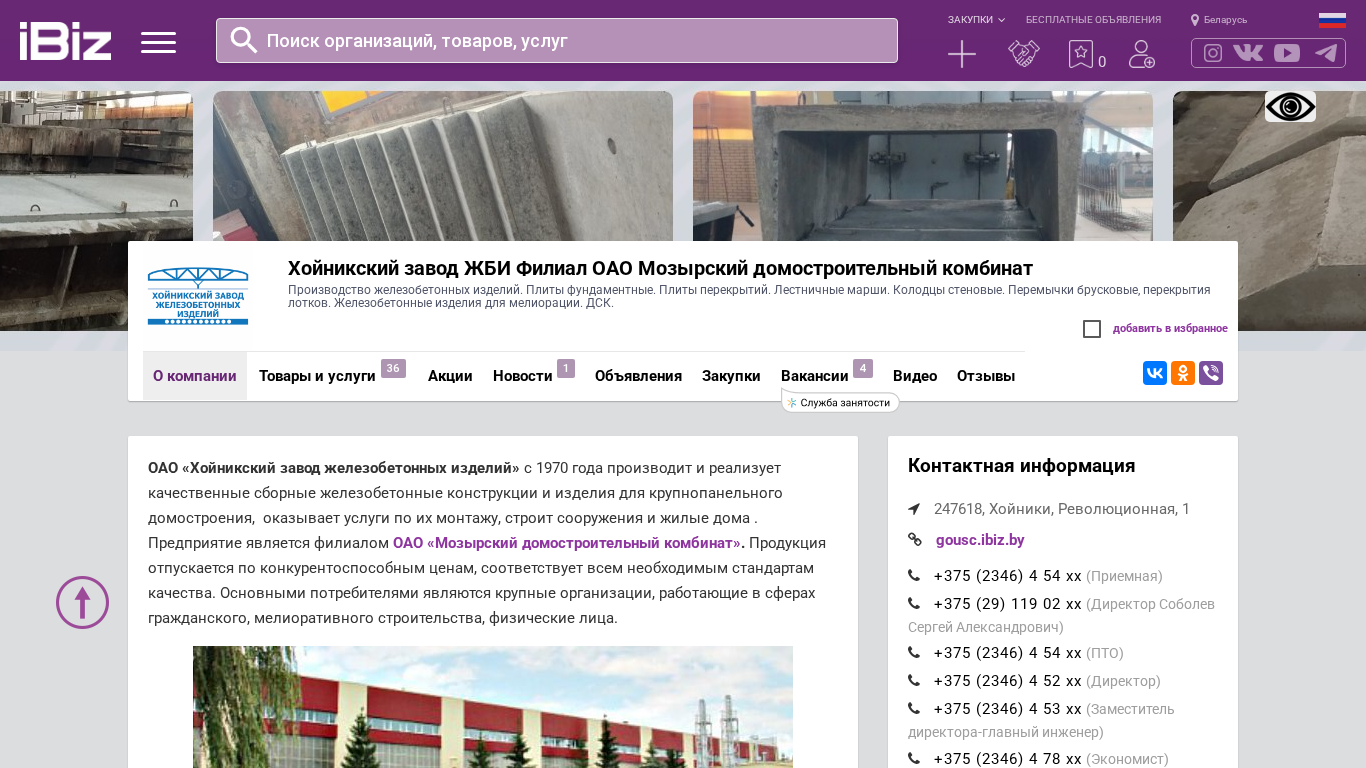Image resolution: width=1366 pixels, height=768 pixels.
Task: Open the handshake partners icon
Action: tap(1024, 54)
